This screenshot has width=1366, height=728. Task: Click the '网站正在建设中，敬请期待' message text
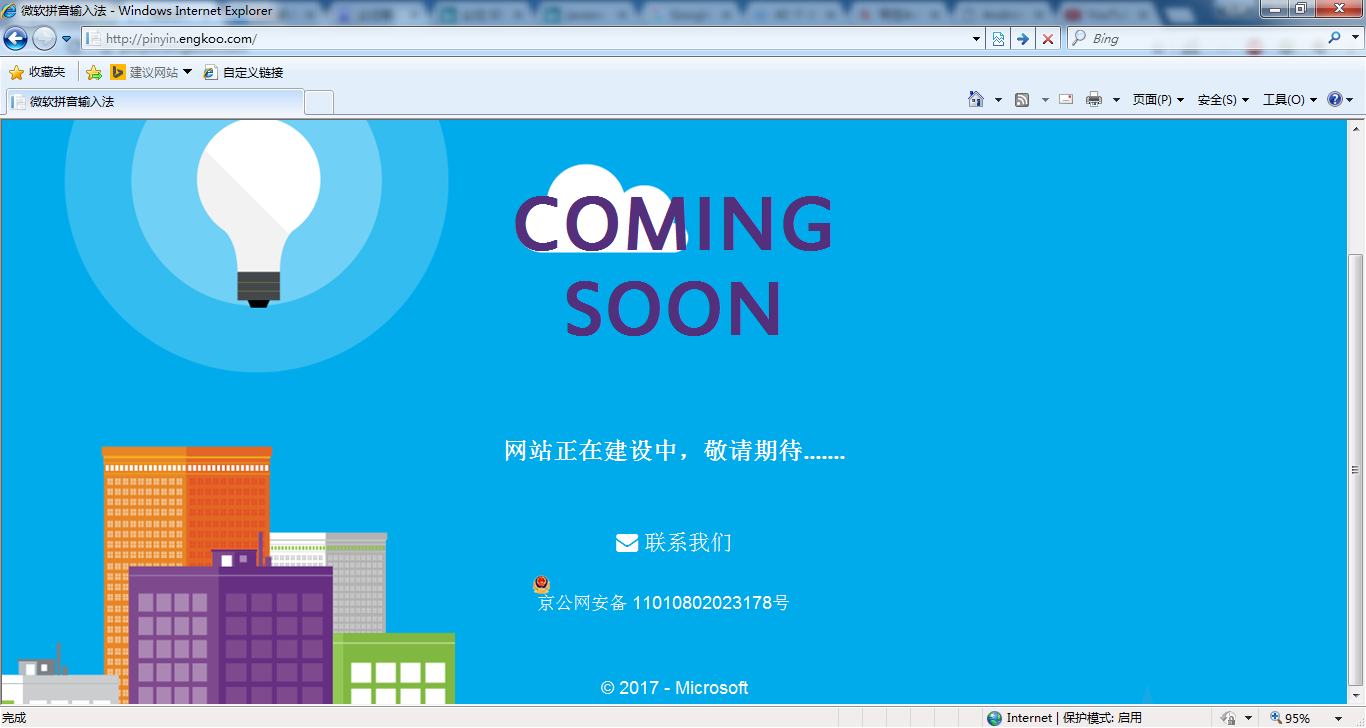point(675,451)
